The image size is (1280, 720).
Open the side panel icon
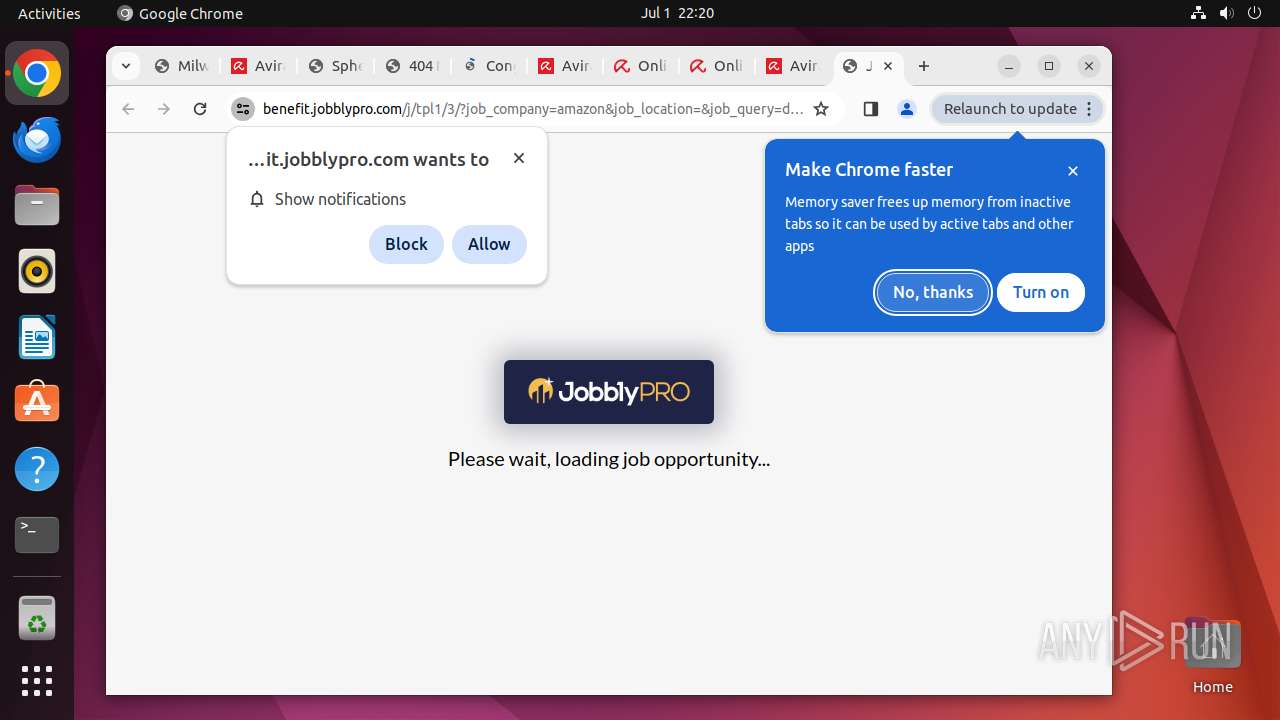point(870,109)
